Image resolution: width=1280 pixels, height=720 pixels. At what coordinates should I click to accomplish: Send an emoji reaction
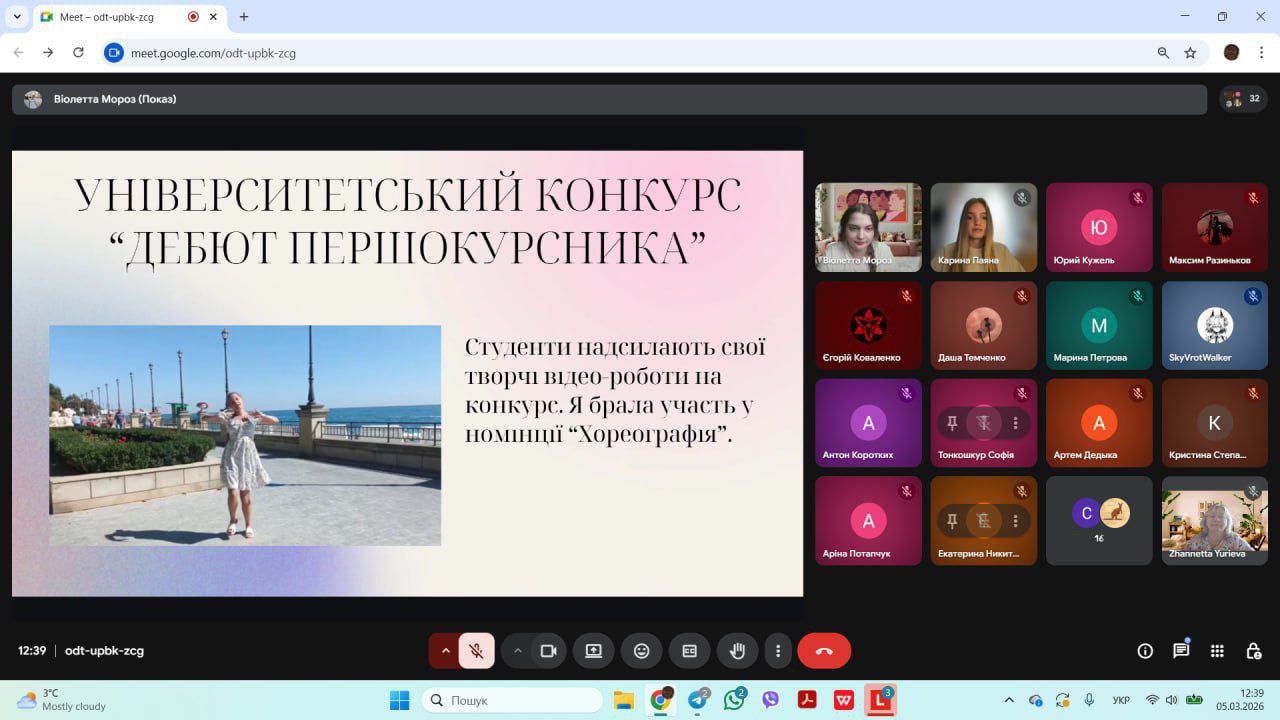pyautogui.click(x=641, y=651)
